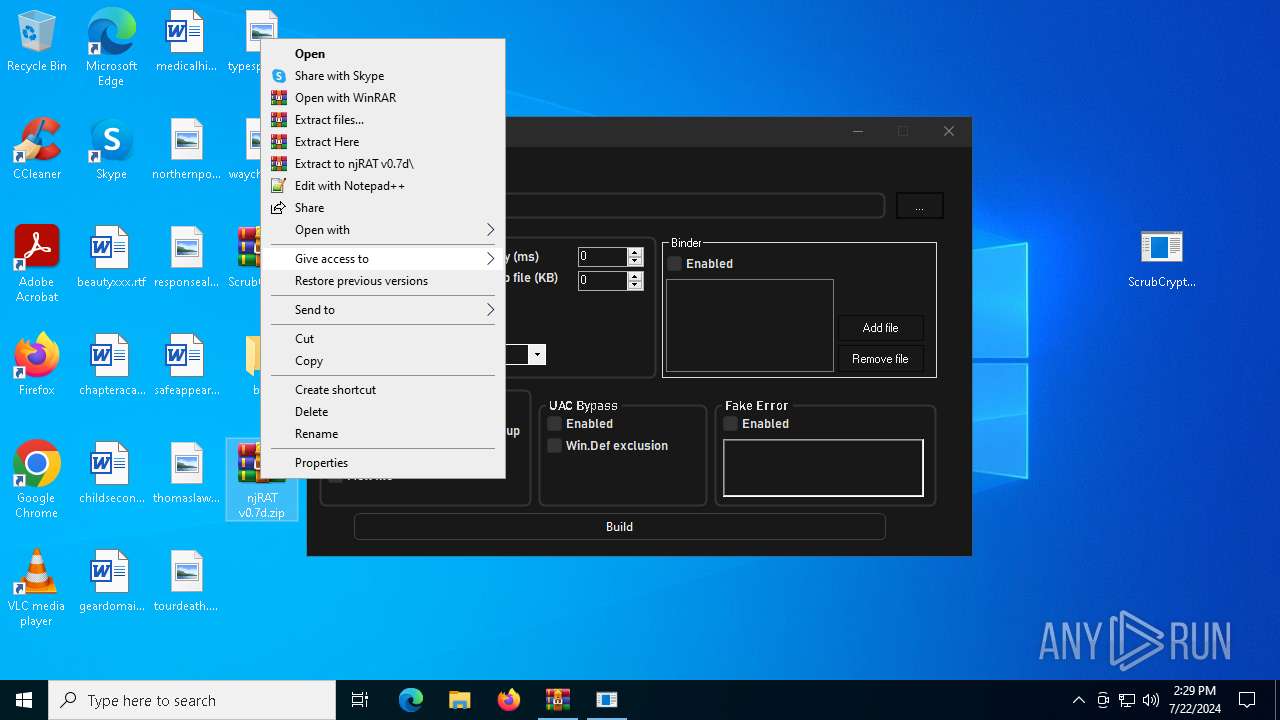Select the thomaslaw... image file

186,474
